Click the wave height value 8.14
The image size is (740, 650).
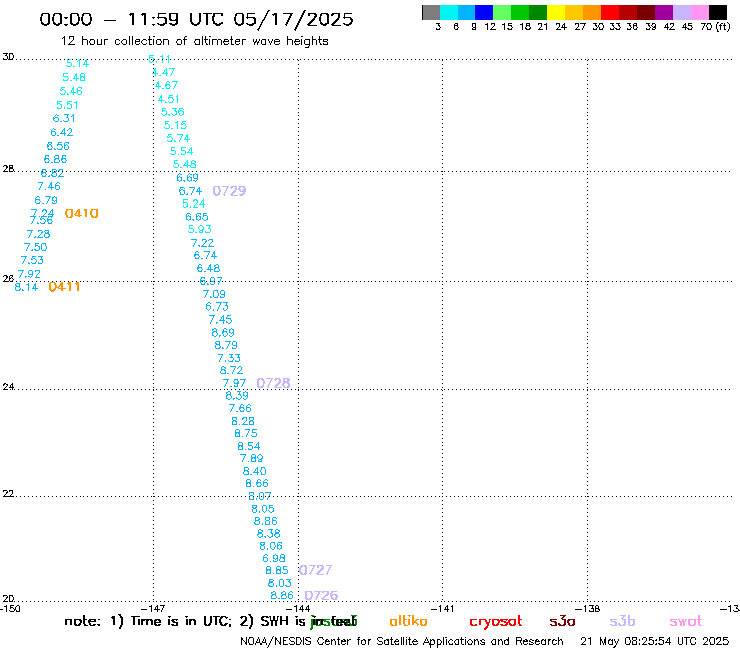26,287
